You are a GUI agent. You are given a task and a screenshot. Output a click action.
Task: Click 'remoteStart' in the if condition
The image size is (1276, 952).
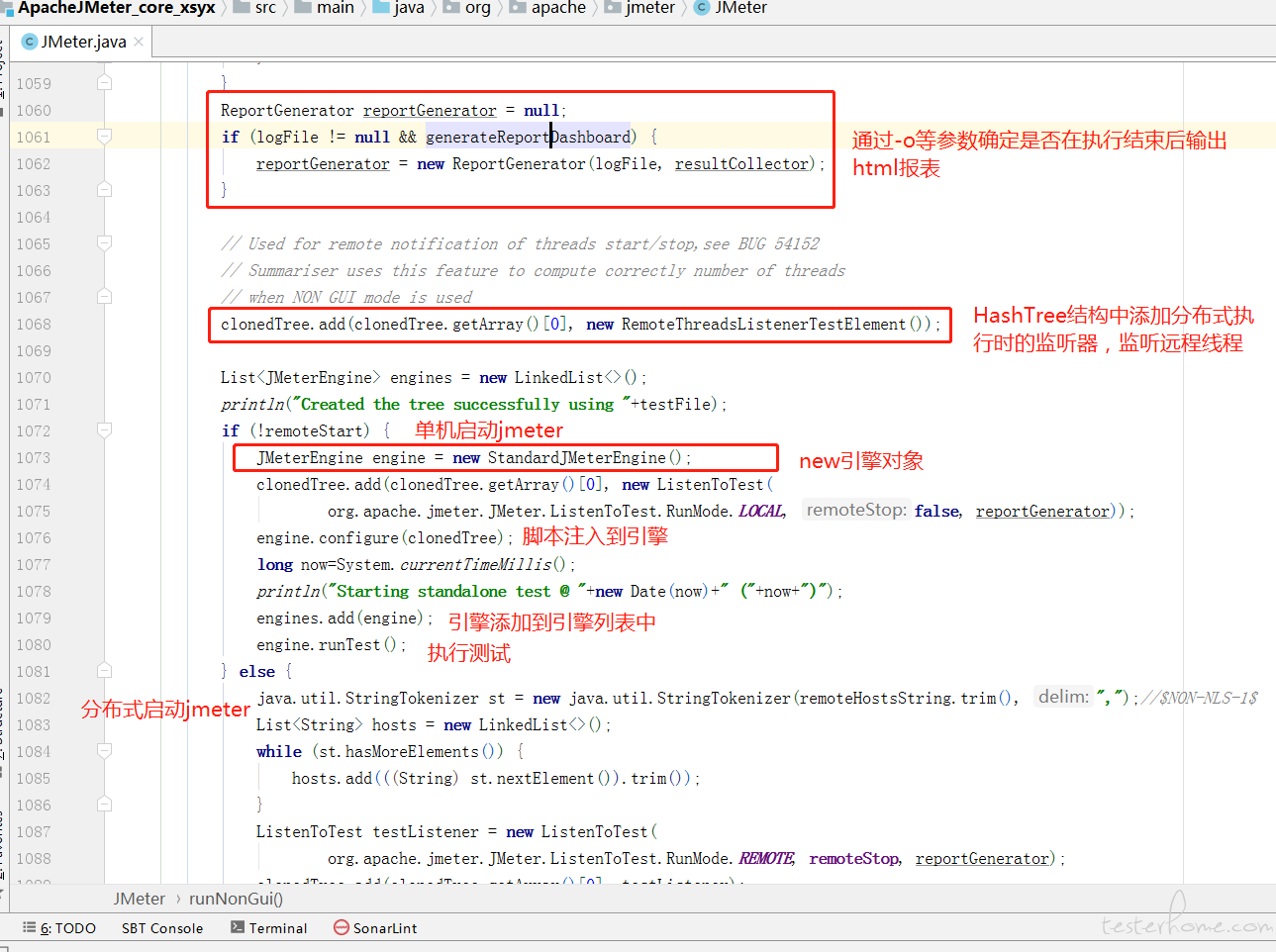[x=314, y=431]
